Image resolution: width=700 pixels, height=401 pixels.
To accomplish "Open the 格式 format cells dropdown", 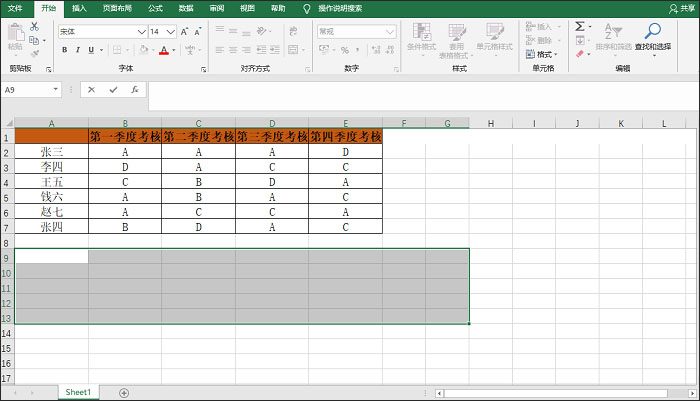I will pyautogui.click(x=542, y=54).
